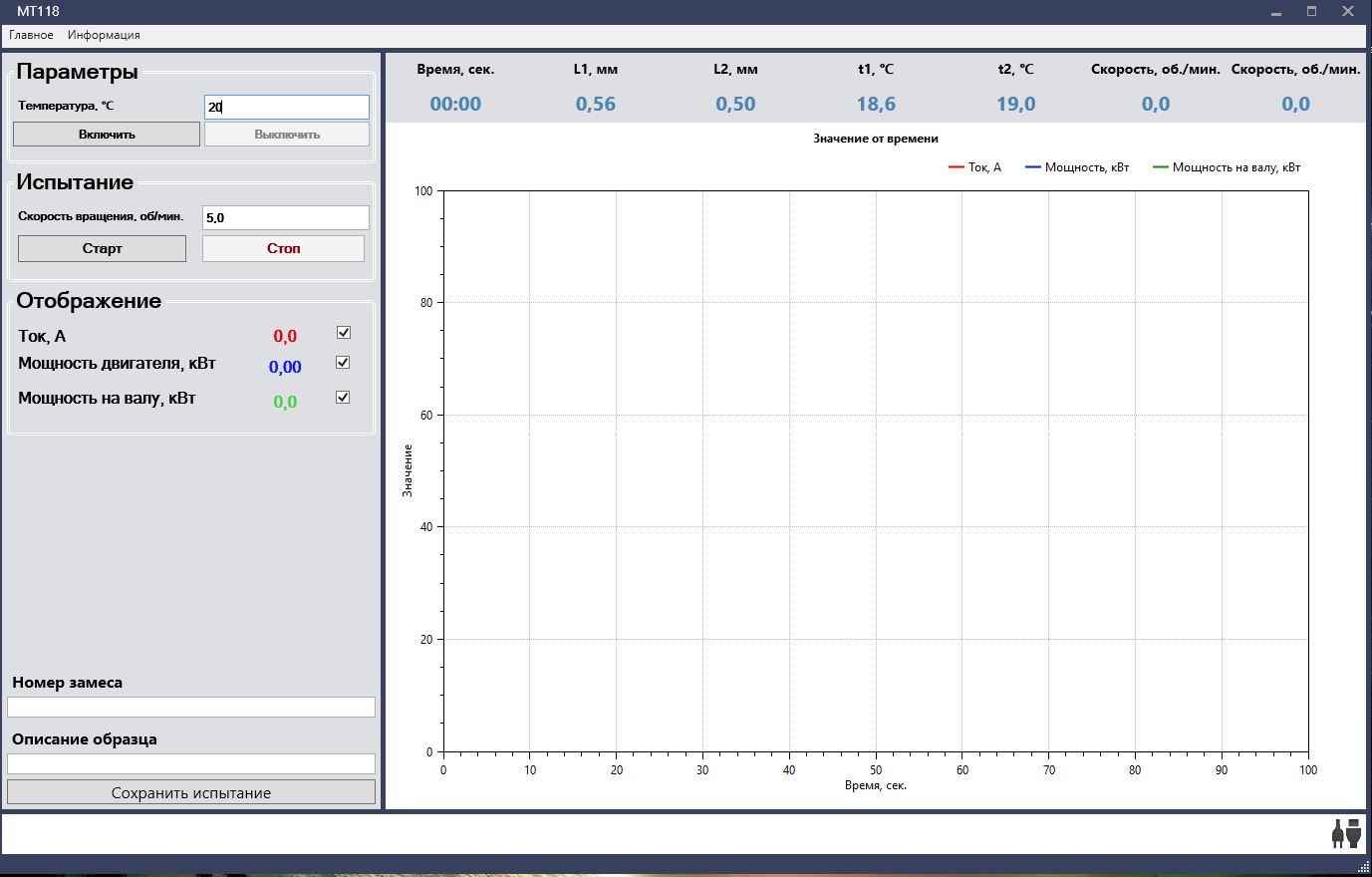Screen dimensions: 1372x877
Task: Click the Номер замеса text field
Action: (191, 707)
